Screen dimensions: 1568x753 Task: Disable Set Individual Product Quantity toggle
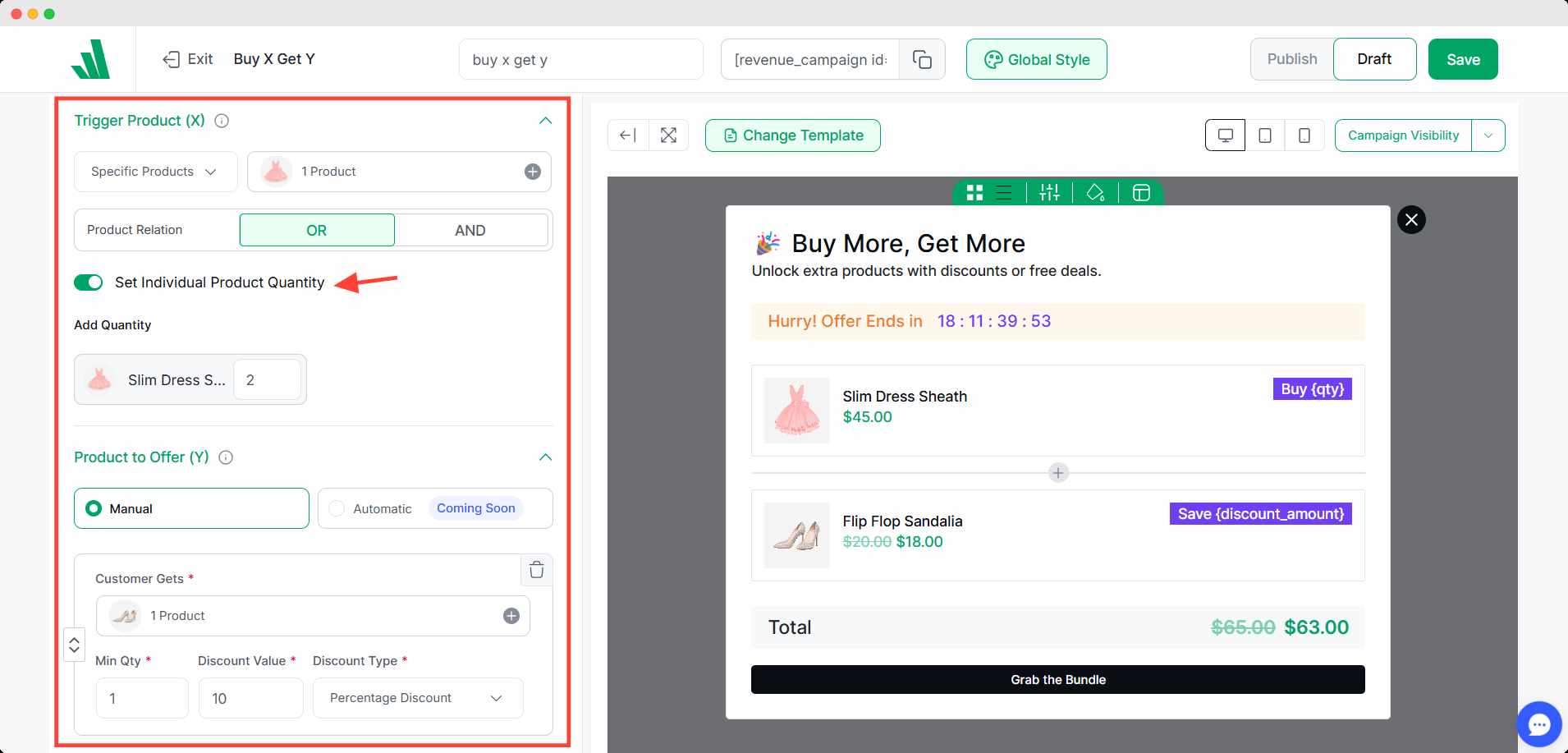tap(89, 282)
